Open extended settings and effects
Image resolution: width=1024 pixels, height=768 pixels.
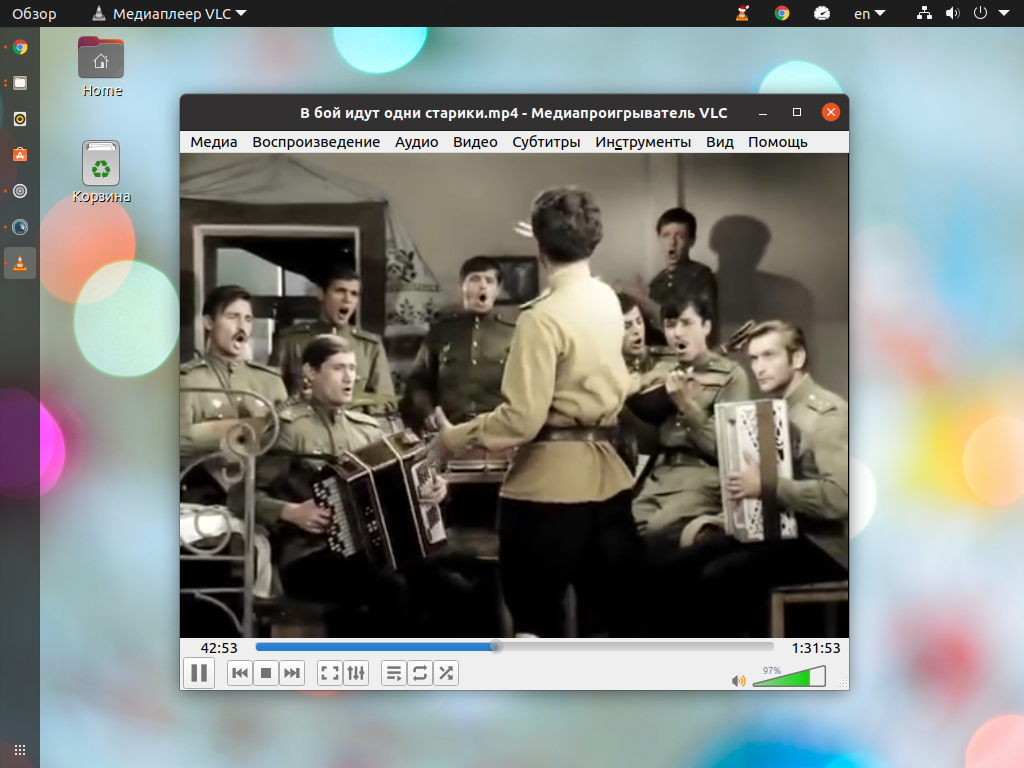coord(356,673)
